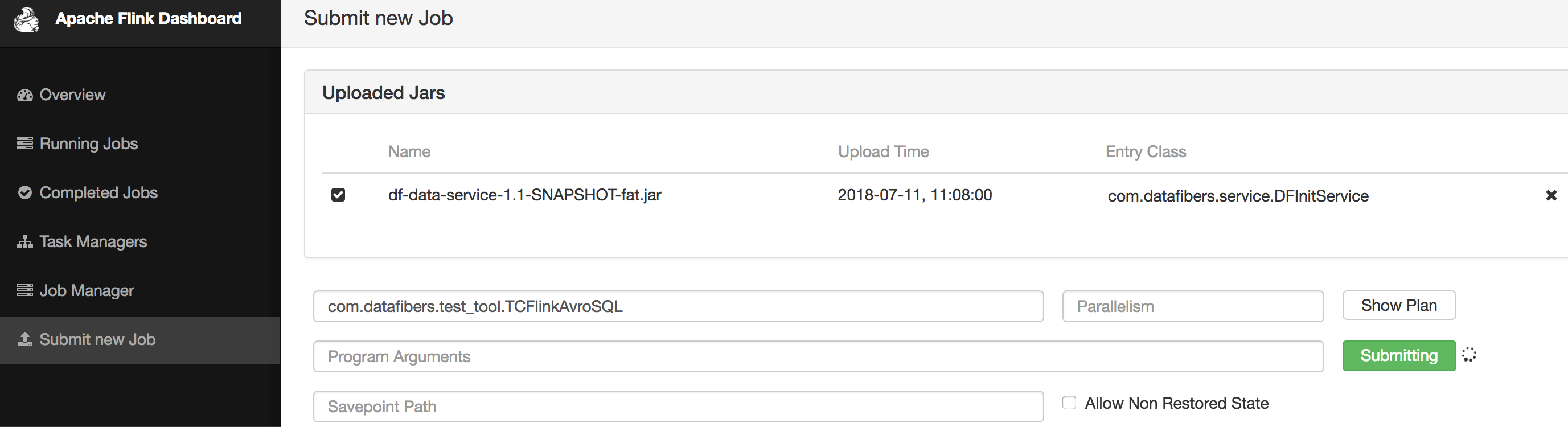Open the Running Jobs menu item
Screen dimensions: 1568x427
[x=88, y=143]
